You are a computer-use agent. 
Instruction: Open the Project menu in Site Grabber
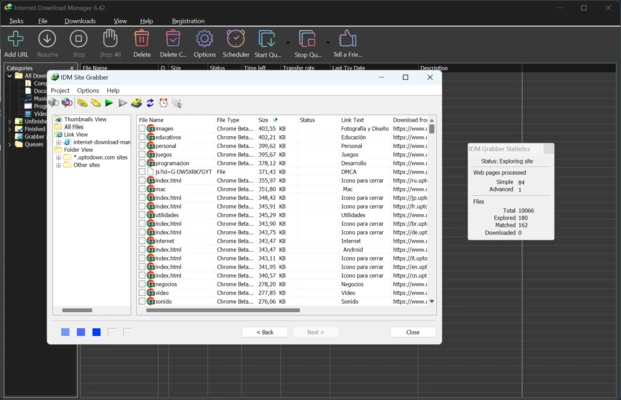pyautogui.click(x=60, y=90)
